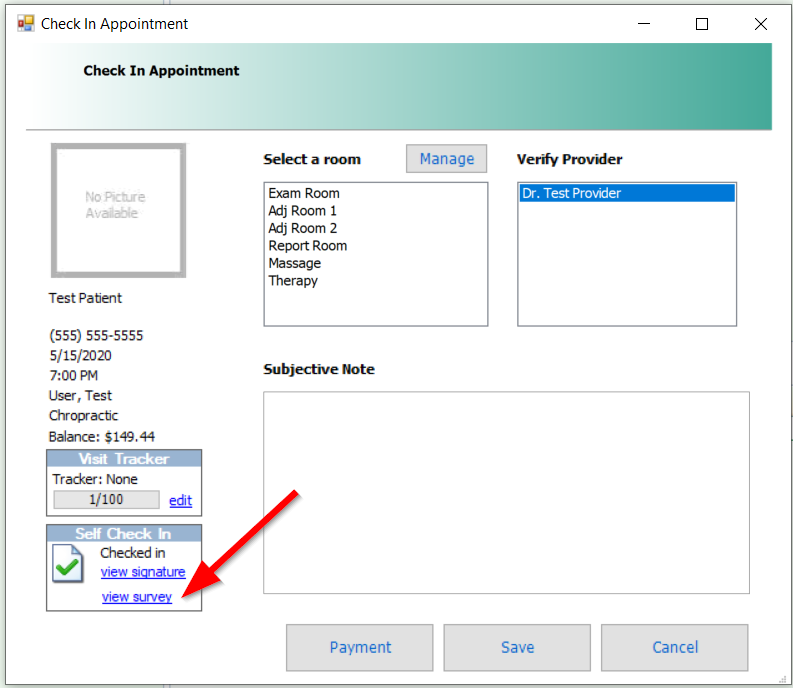Select Dr. Test Provider in Verify Provider
Screen dimensions: 793x688
pyautogui.click(x=627, y=193)
